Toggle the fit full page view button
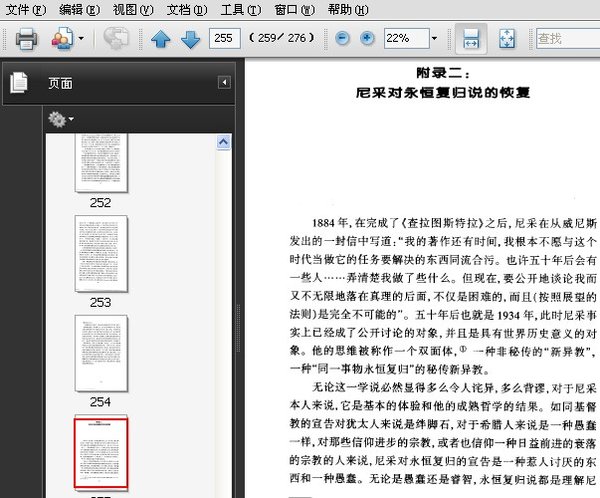600x498 pixels. (507, 39)
